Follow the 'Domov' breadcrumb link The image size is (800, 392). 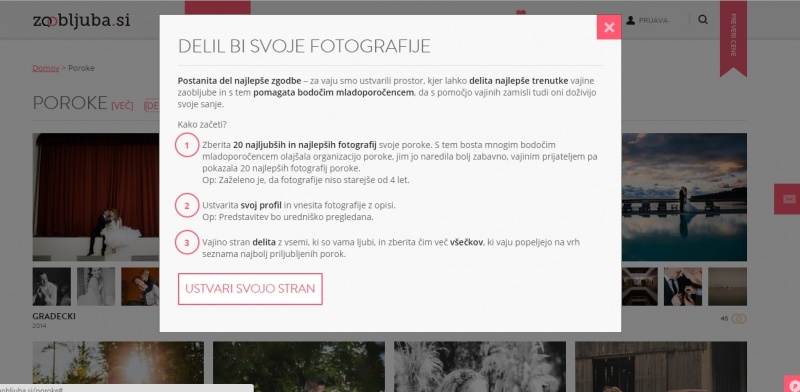tap(46, 68)
